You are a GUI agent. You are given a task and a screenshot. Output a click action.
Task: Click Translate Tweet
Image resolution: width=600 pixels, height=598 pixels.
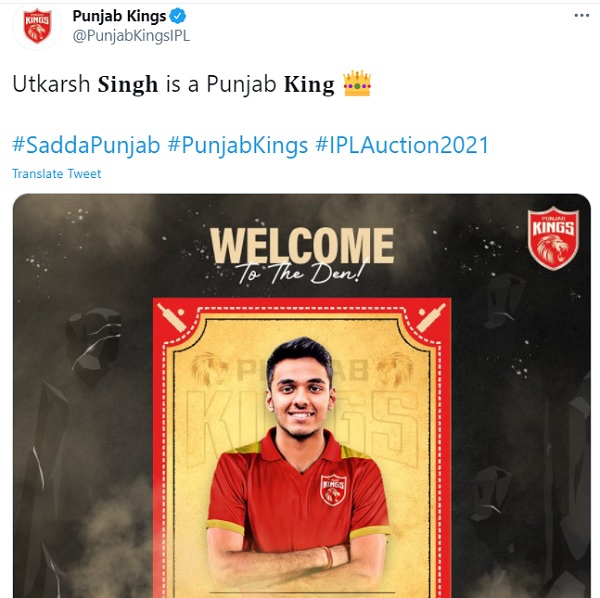tap(57, 174)
